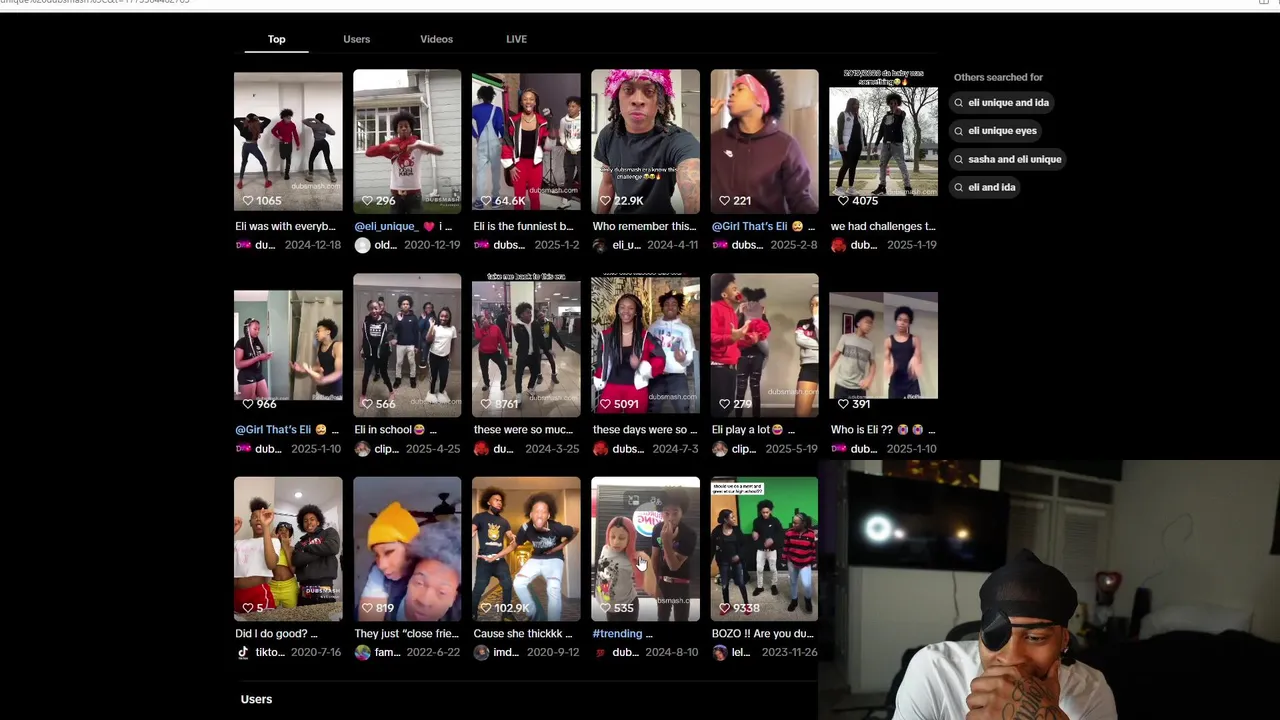Viewport: 1280px width, 720px height.
Task: Click heart icon showing 9338 likes
Action: pyautogui.click(x=724, y=608)
